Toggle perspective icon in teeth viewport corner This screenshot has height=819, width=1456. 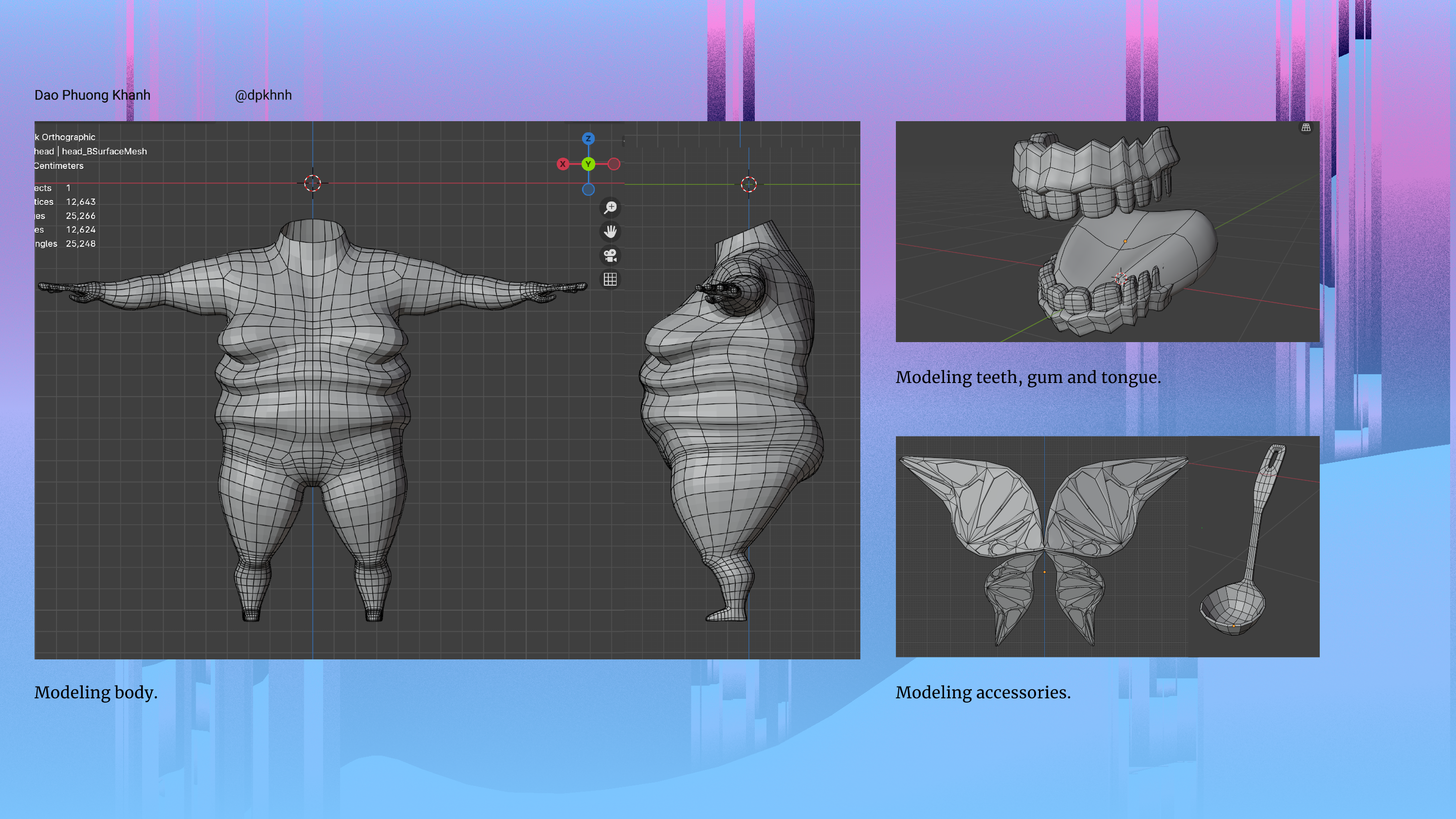1306,127
